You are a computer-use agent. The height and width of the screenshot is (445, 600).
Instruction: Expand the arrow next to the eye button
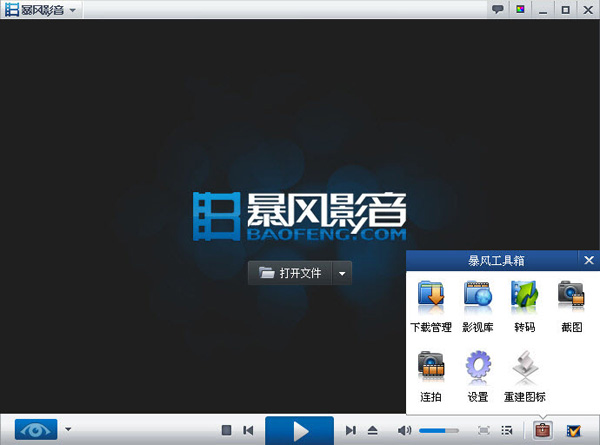coord(68,429)
